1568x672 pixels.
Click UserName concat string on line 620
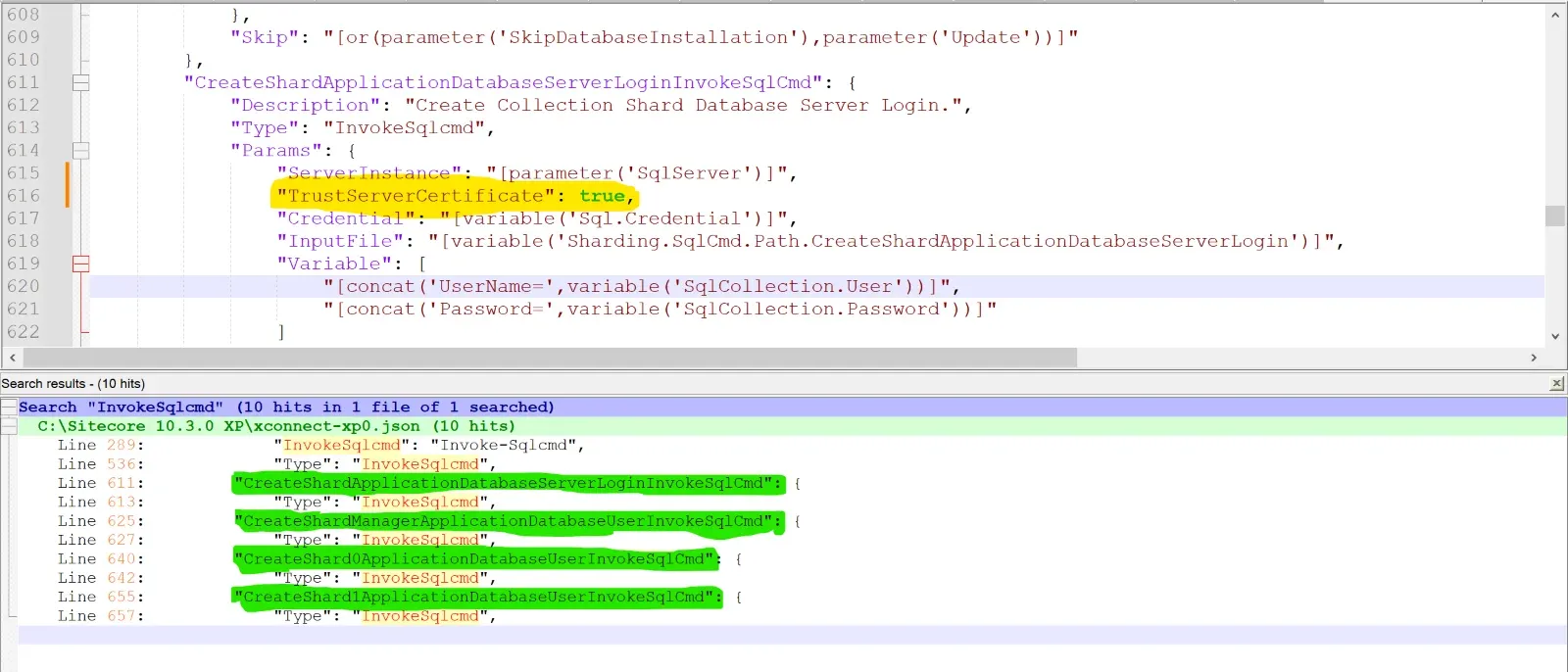(x=637, y=286)
